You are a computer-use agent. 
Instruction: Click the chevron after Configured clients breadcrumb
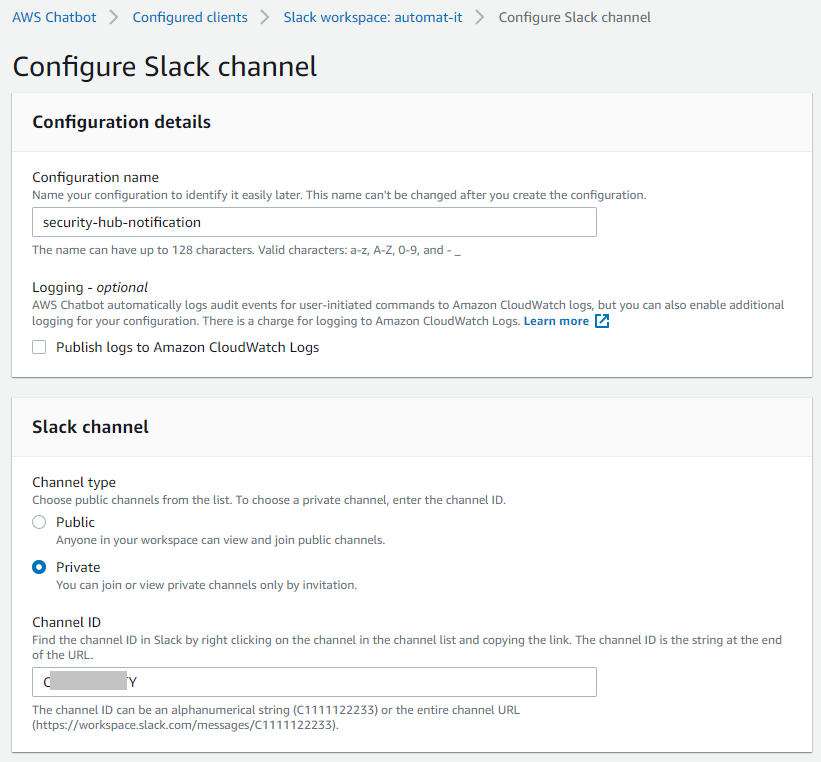265,17
